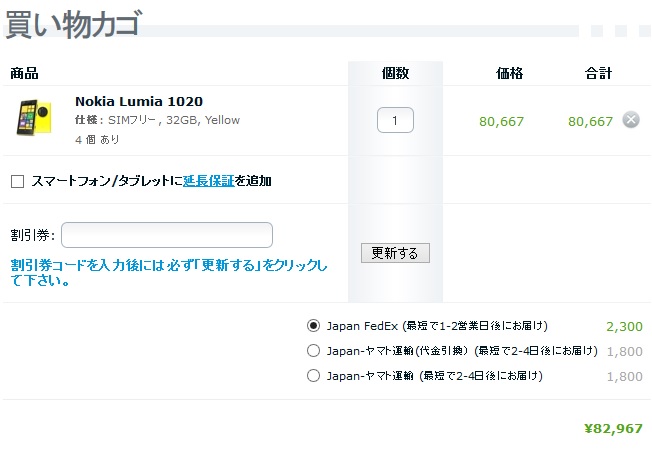The width and height of the screenshot is (652, 449).
Task: Select ヤマト運輸 代金引換 shipping option
Action: (x=313, y=351)
